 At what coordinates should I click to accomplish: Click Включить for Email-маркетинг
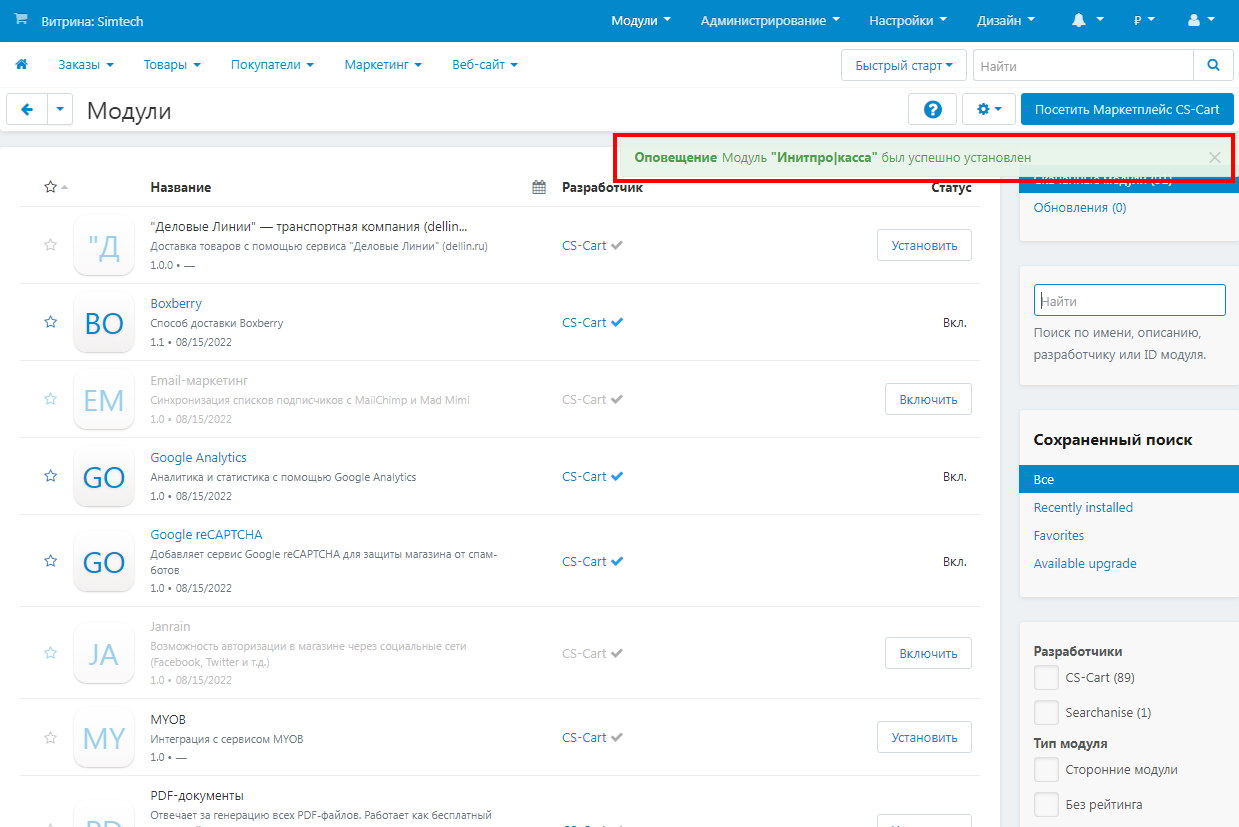pos(928,399)
